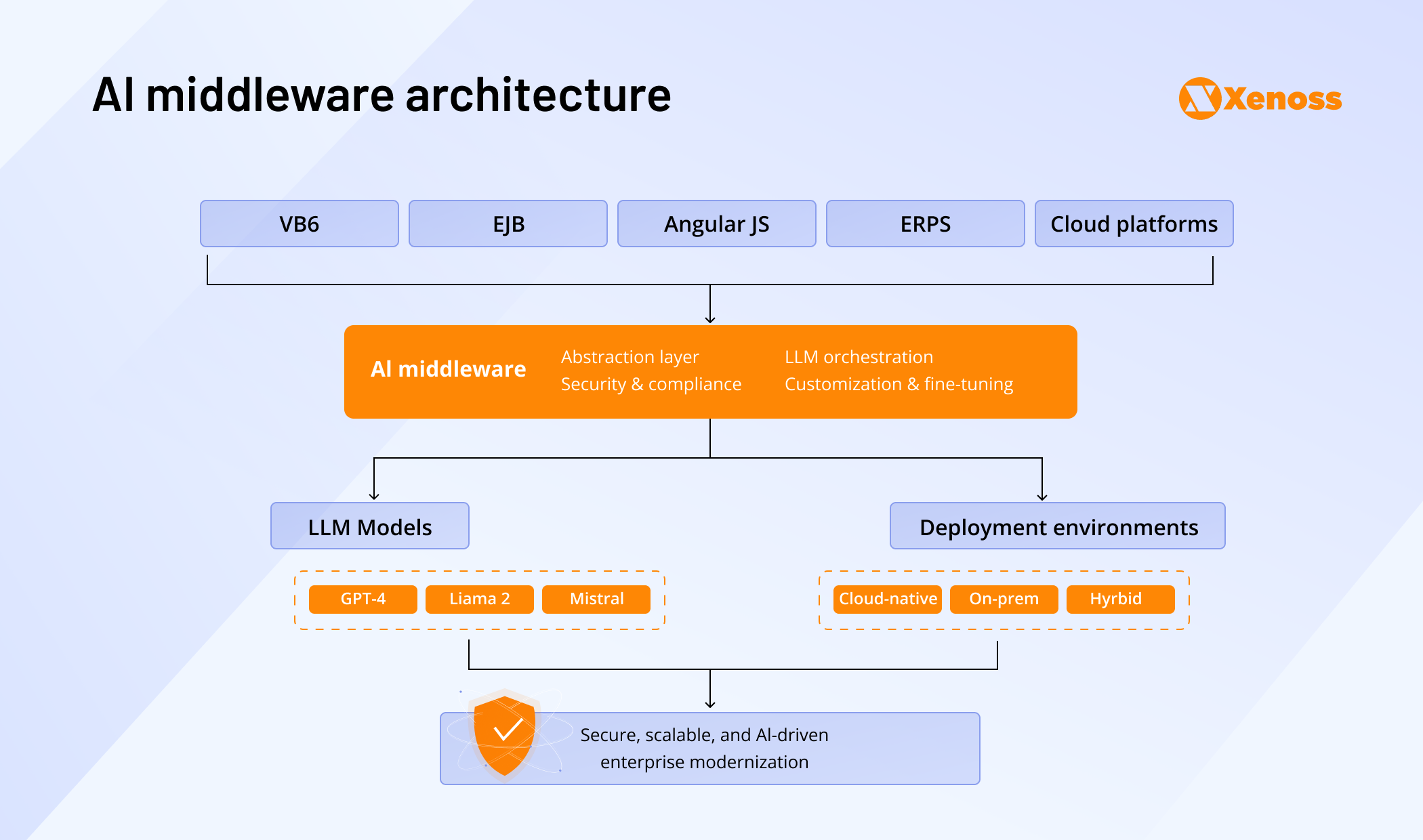Click the Security & compliance text
Image resolution: width=1423 pixels, height=840 pixels.
coord(651,384)
